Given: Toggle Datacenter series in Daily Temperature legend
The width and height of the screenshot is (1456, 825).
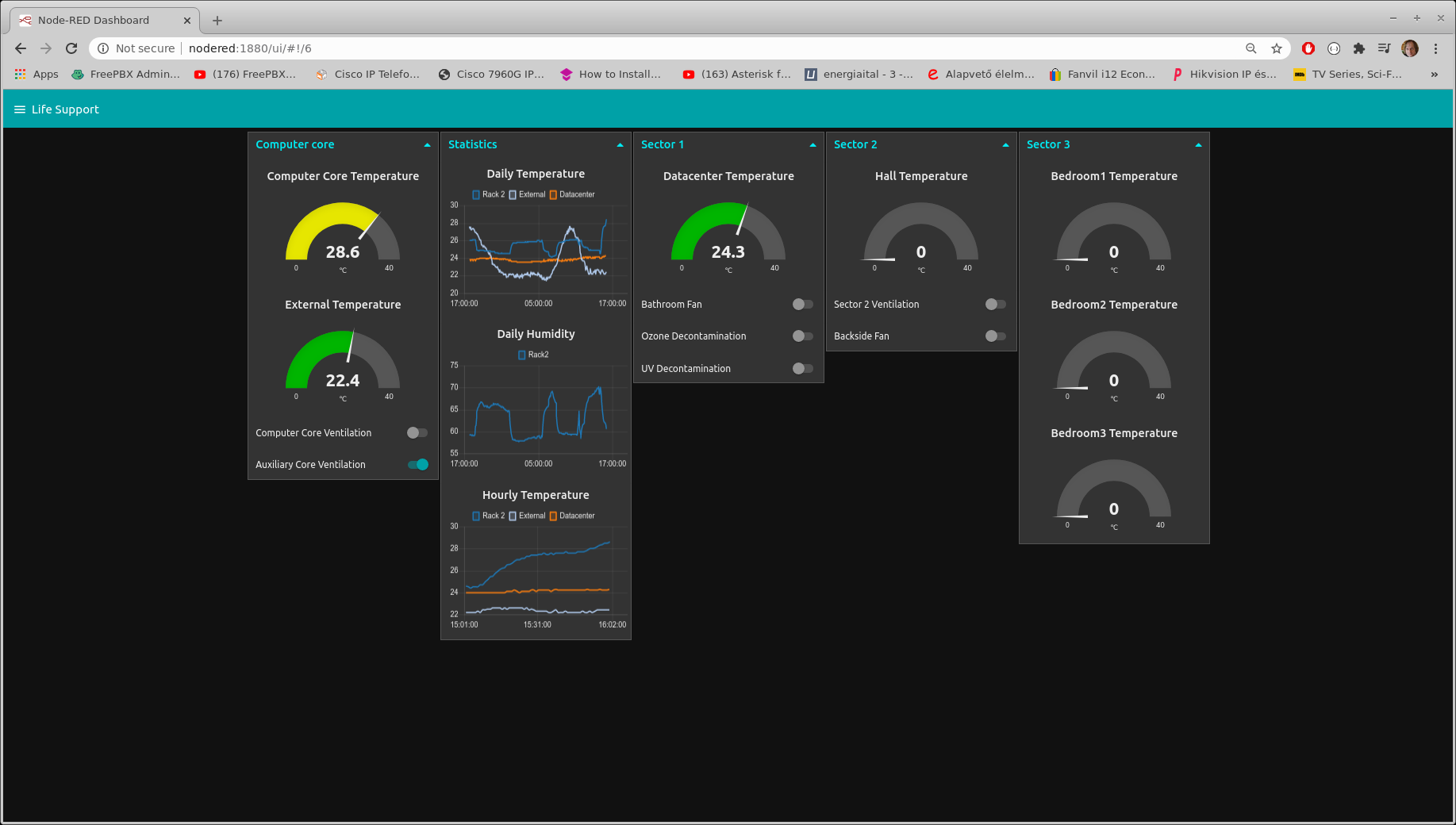Looking at the screenshot, I should pyautogui.click(x=572, y=194).
